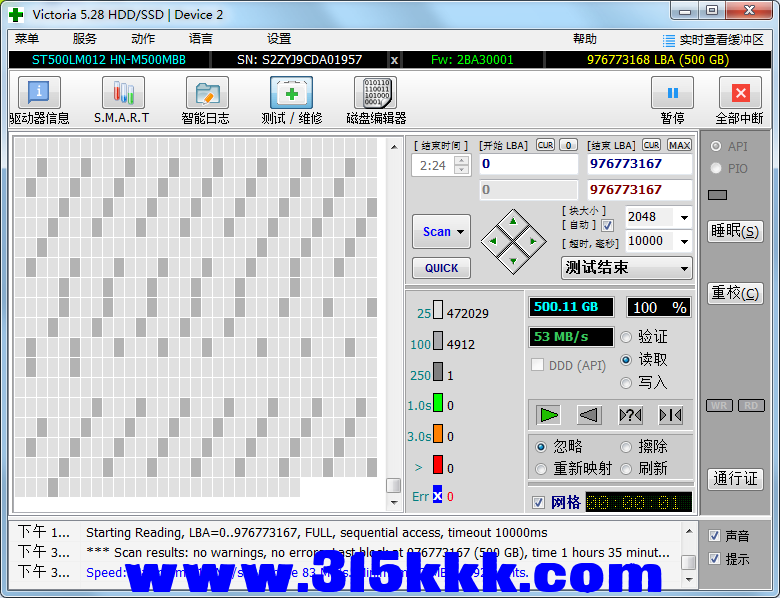Image resolution: width=780 pixels, height=598 pixels.
Task: Click CUR button beside end LBA
Action: pos(651,145)
